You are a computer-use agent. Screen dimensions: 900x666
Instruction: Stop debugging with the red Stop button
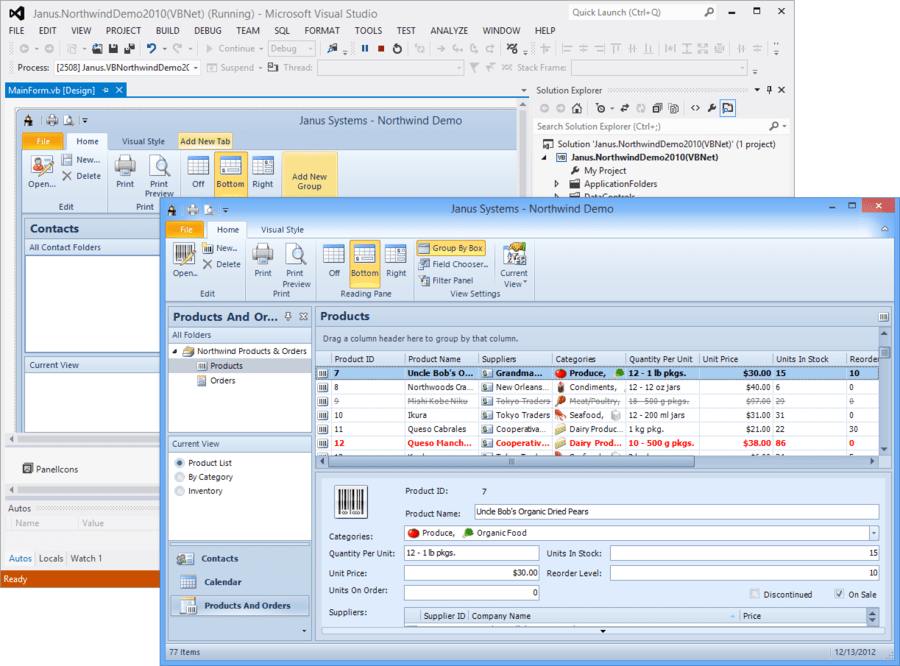[381, 48]
